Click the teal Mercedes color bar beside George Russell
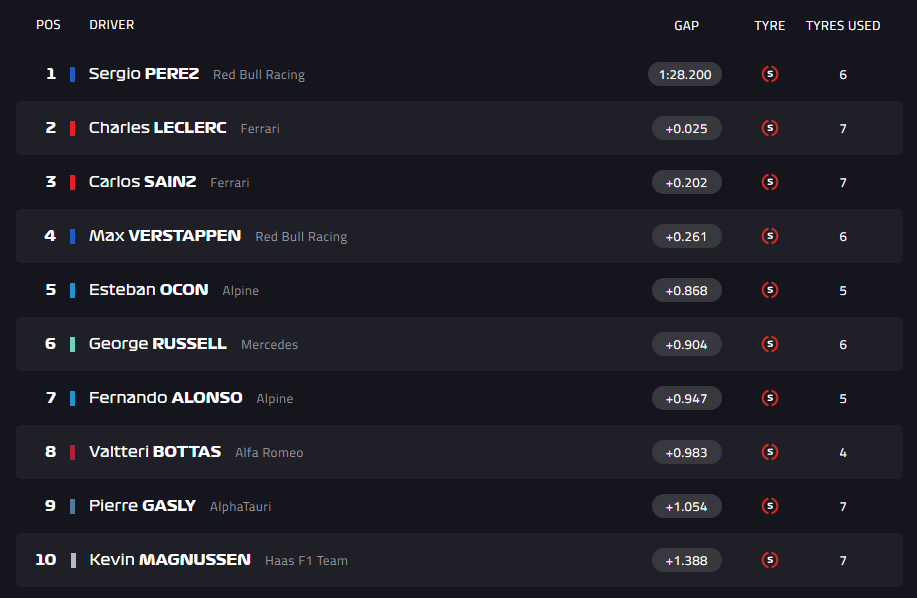Screen dimensions: 917x598 (73, 344)
